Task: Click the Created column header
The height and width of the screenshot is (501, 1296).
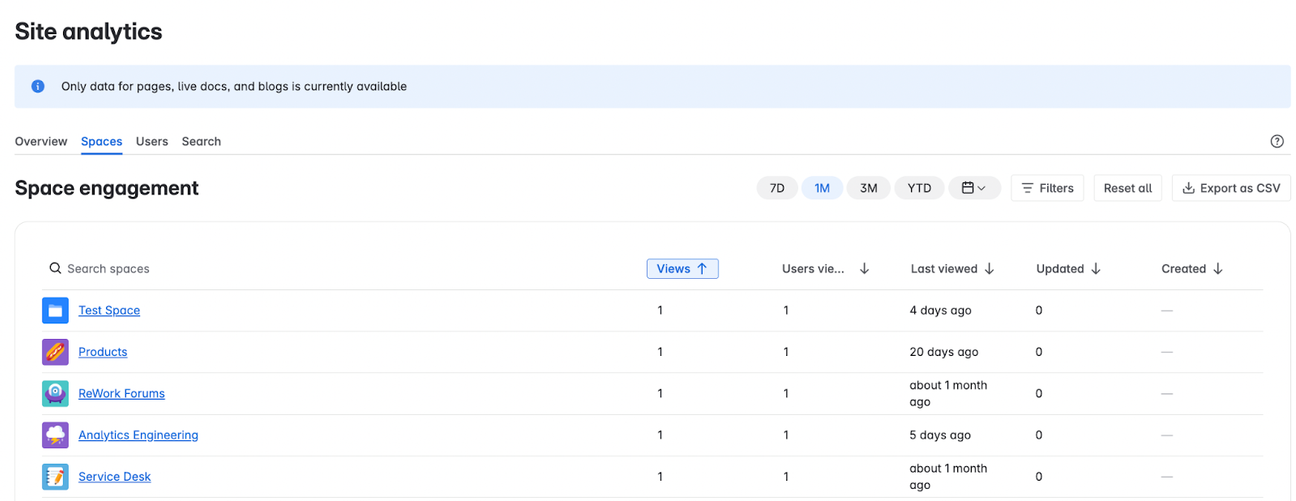Action: point(1184,268)
